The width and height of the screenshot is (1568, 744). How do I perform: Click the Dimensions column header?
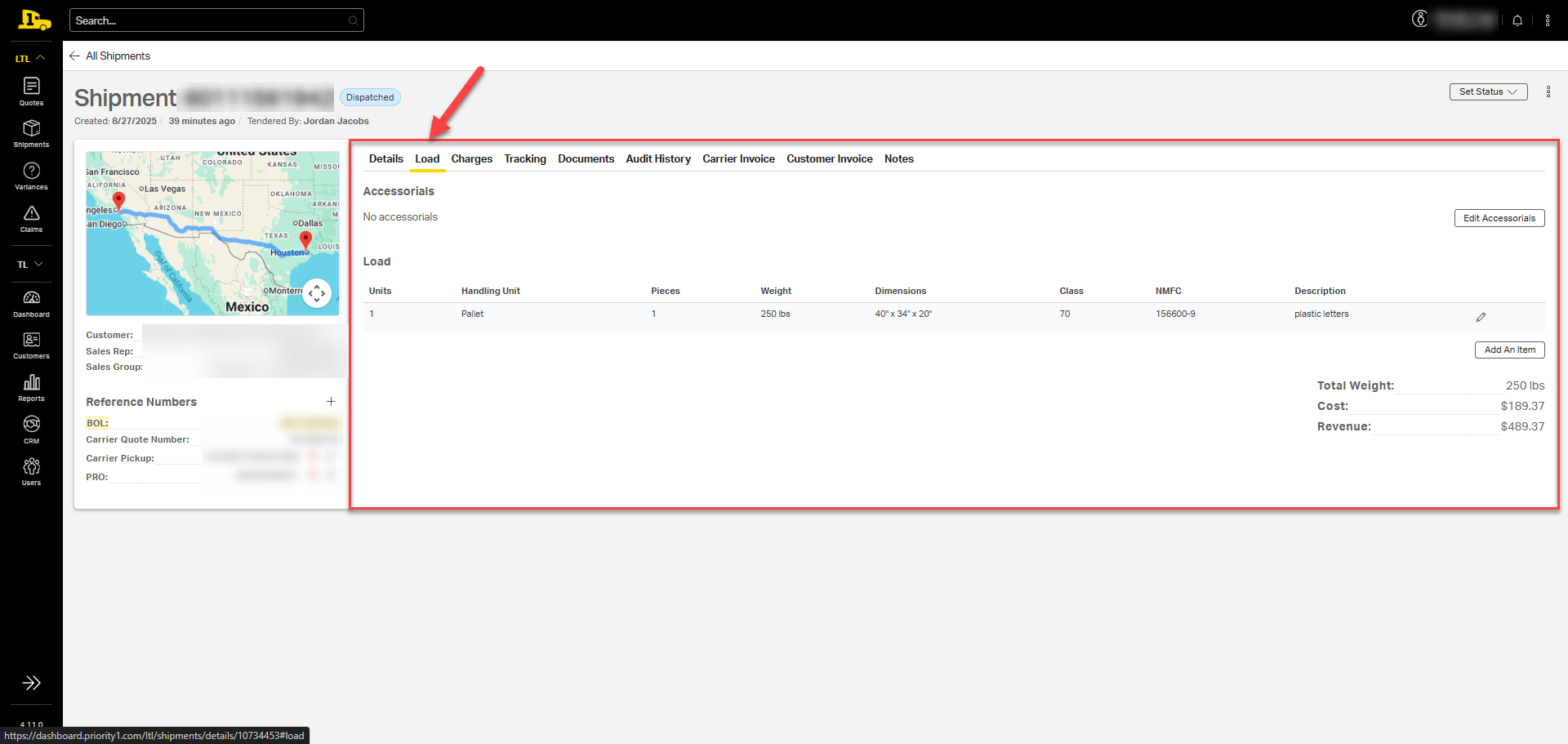901,291
